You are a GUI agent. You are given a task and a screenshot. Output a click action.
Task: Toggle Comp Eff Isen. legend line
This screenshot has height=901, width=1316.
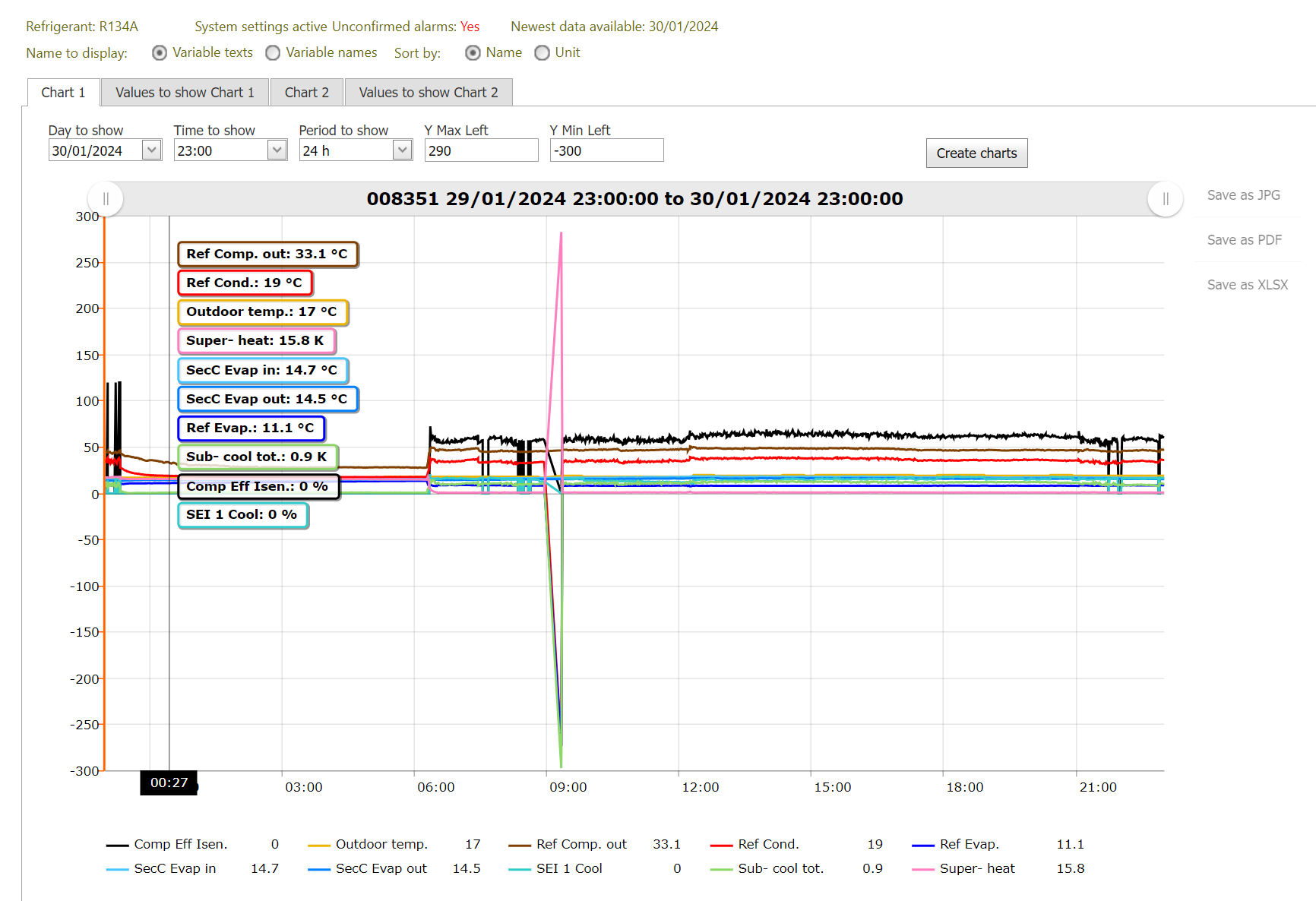180,844
